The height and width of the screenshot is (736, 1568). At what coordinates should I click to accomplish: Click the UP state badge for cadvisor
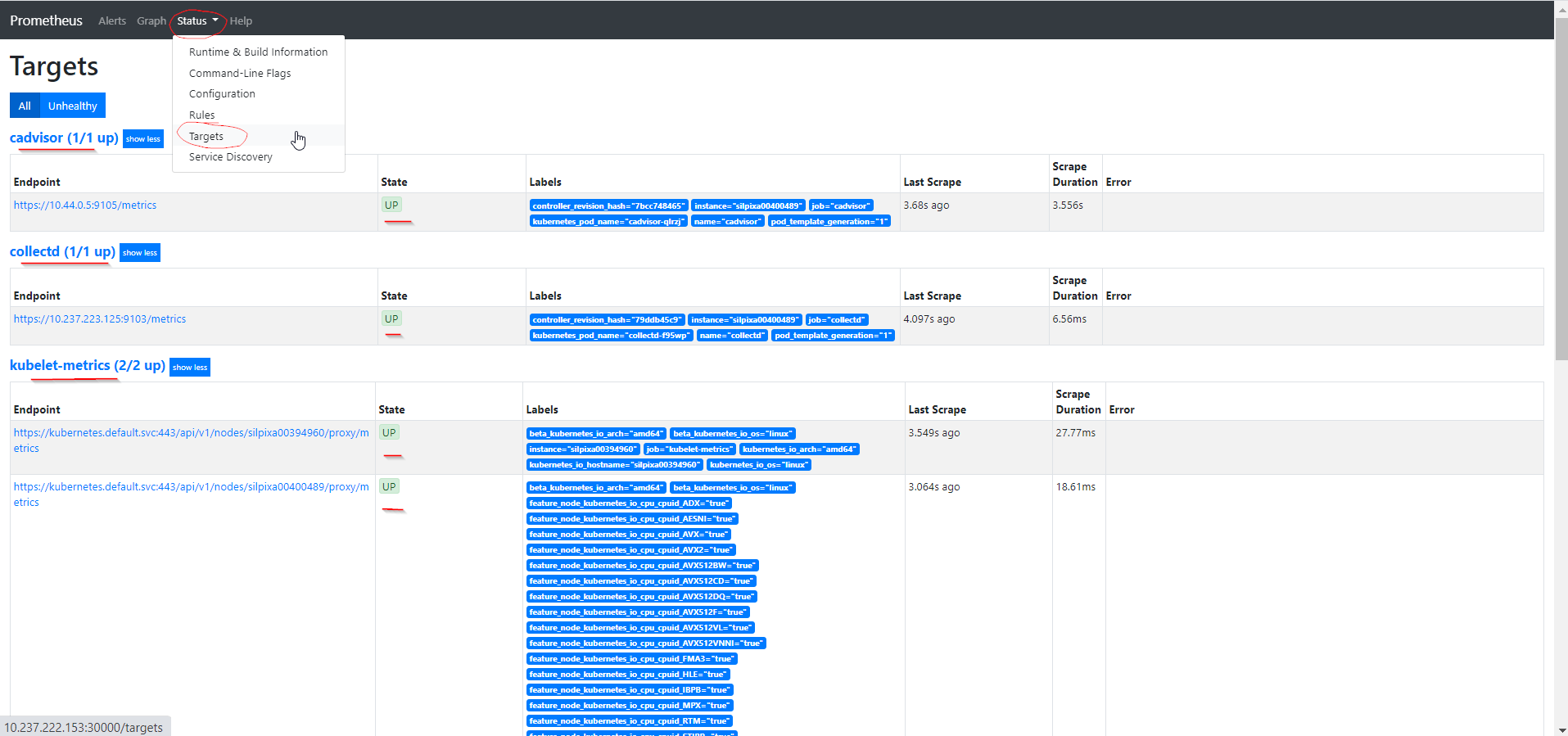tap(391, 205)
